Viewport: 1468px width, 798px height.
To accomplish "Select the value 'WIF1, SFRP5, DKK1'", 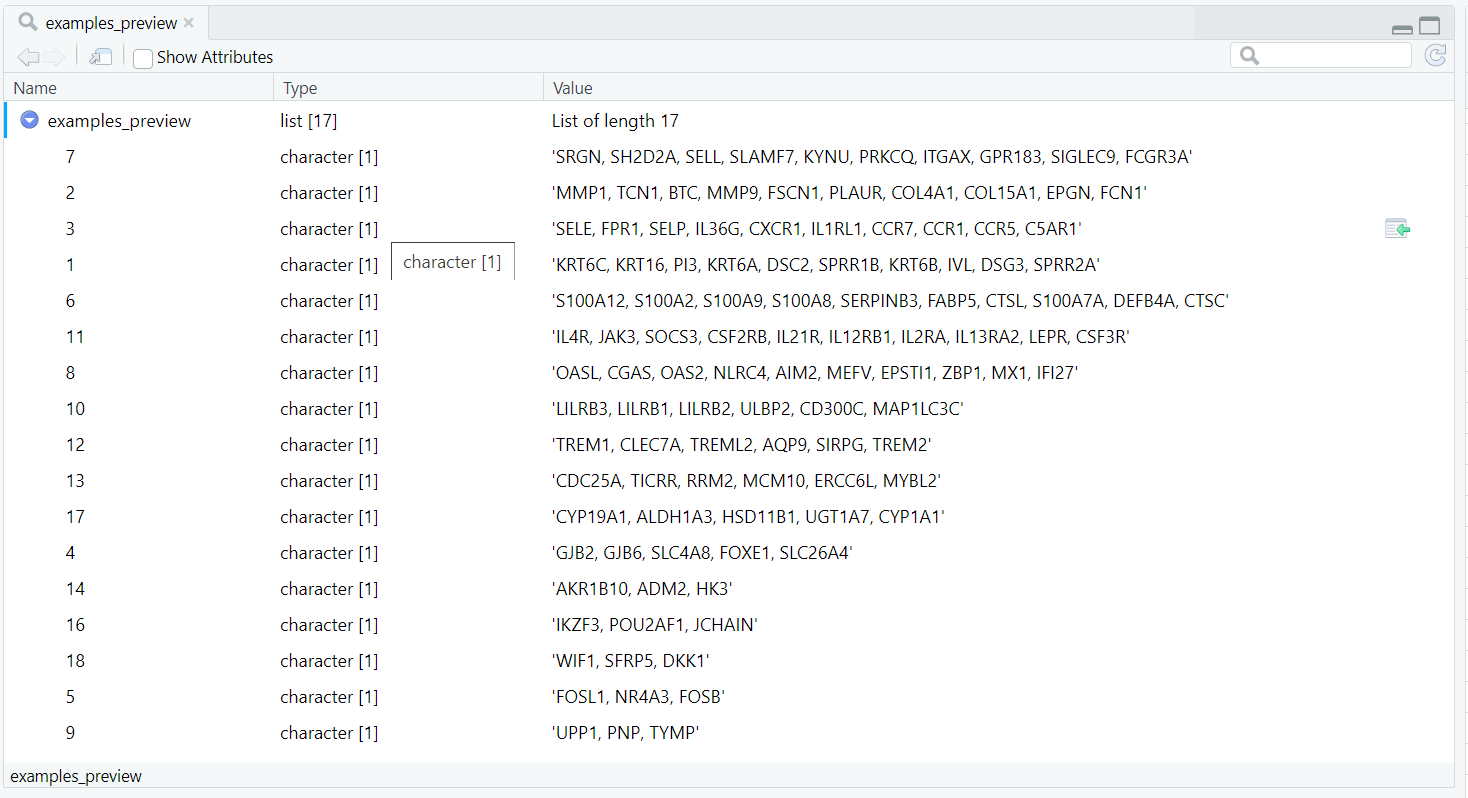I will 630,661.
